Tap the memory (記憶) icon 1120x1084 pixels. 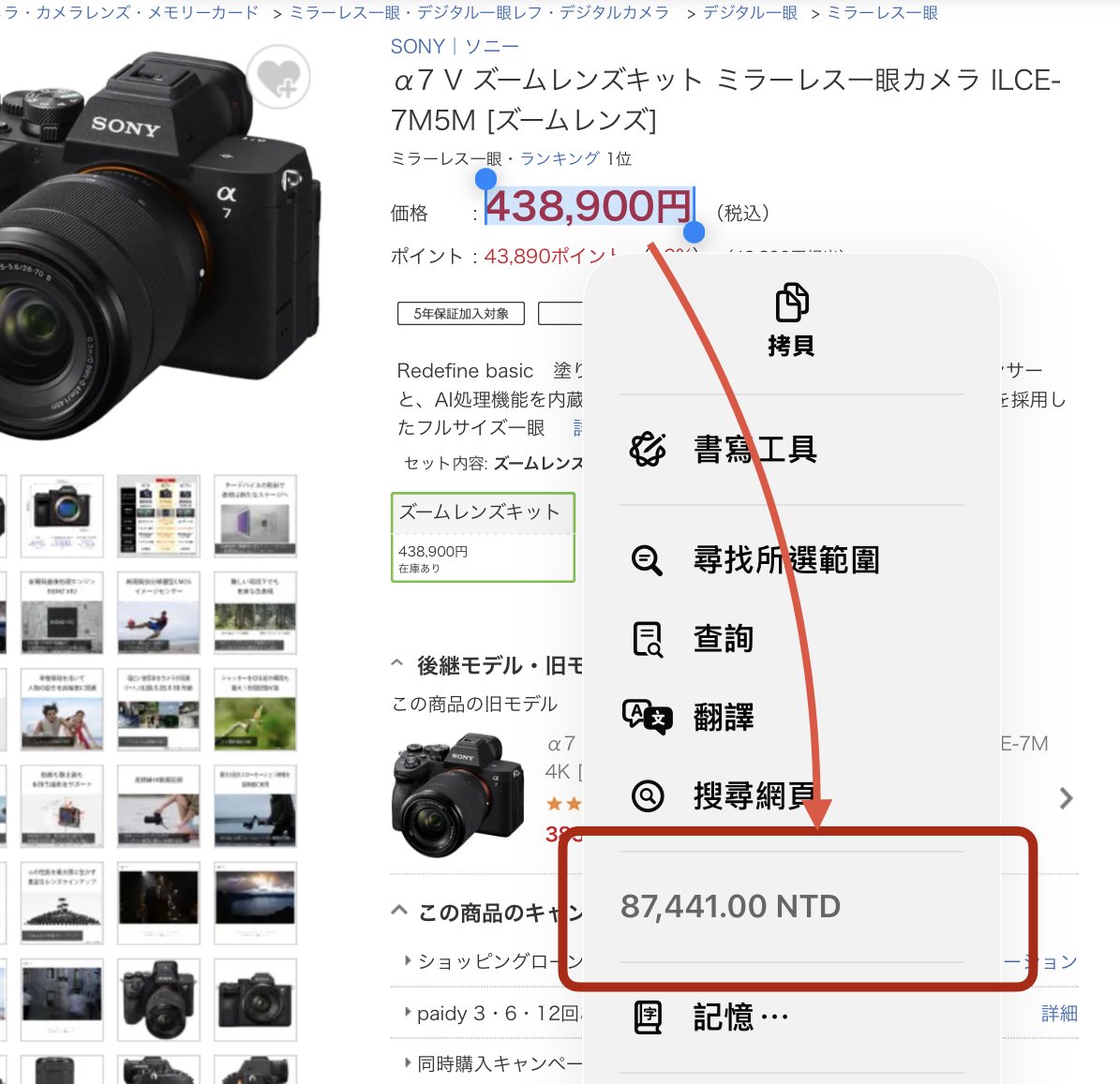pos(647,1017)
